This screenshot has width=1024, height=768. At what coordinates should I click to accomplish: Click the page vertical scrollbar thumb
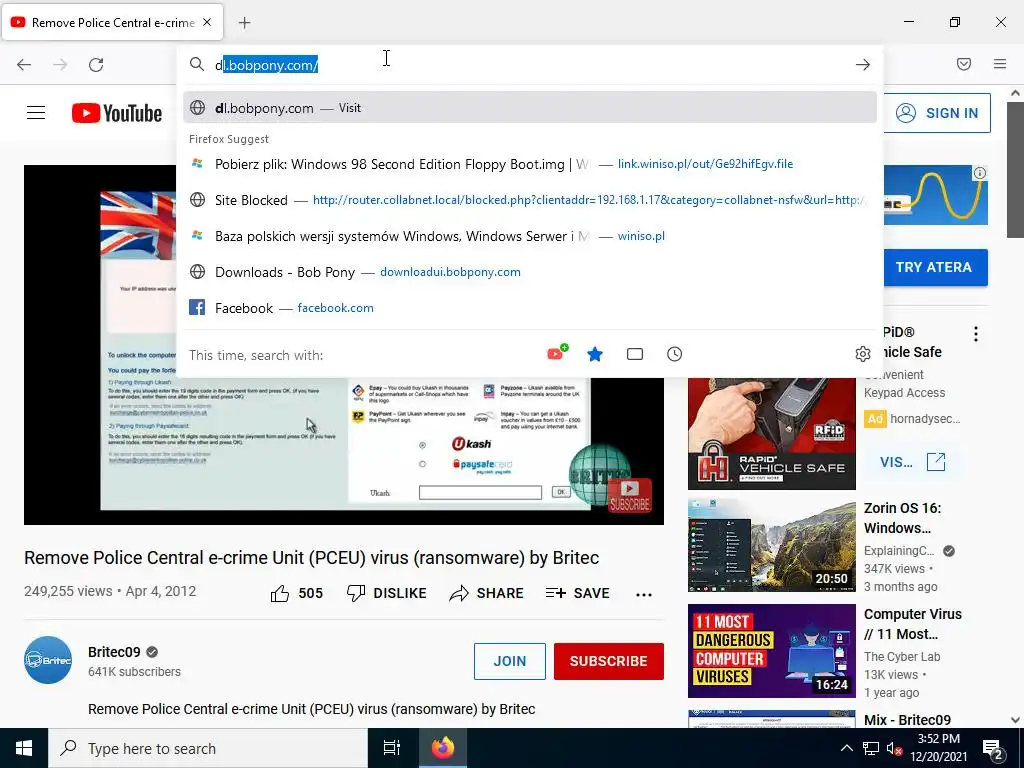1015,169
